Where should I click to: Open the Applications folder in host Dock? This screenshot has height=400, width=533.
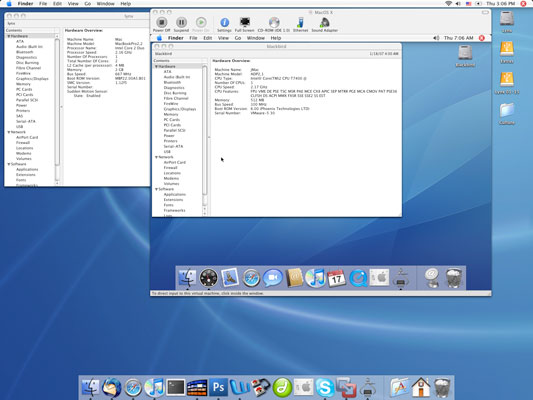coord(399,387)
